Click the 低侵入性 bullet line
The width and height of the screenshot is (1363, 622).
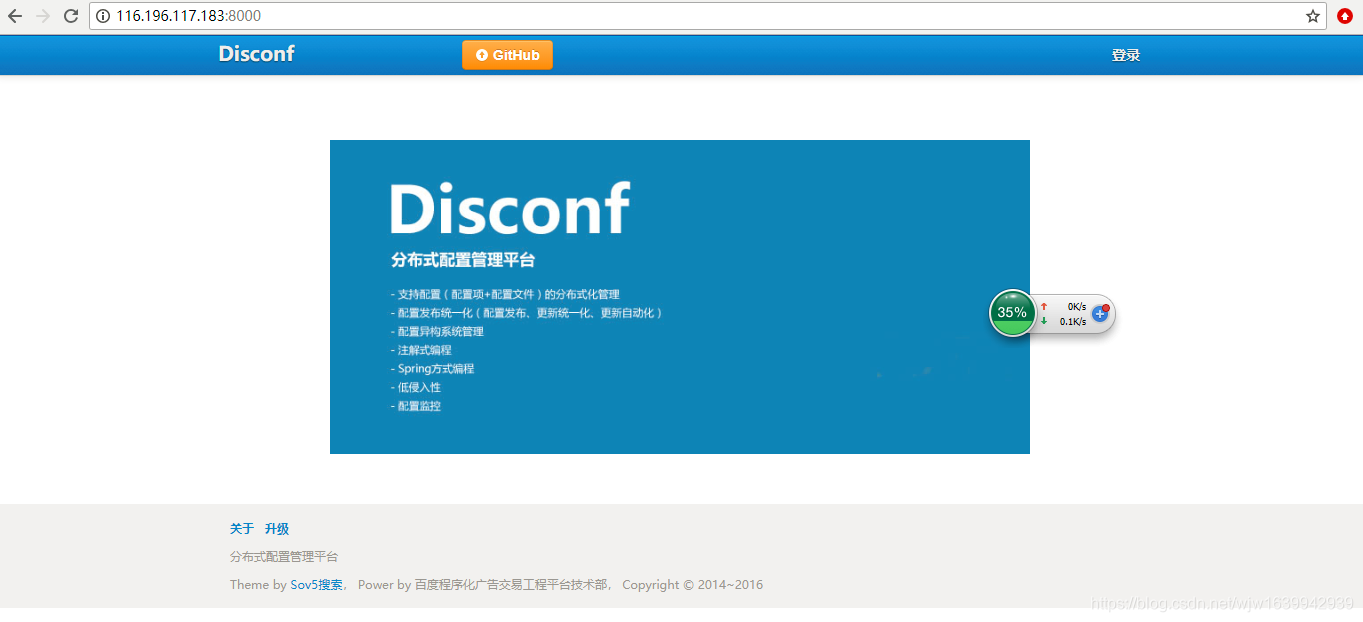point(415,387)
